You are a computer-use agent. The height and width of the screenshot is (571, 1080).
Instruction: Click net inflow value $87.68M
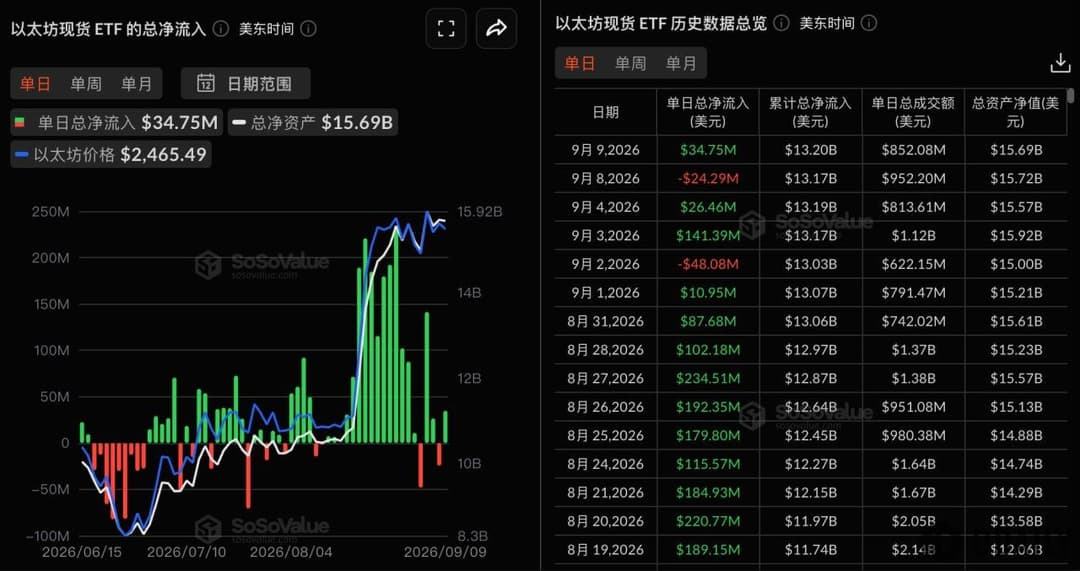point(707,321)
